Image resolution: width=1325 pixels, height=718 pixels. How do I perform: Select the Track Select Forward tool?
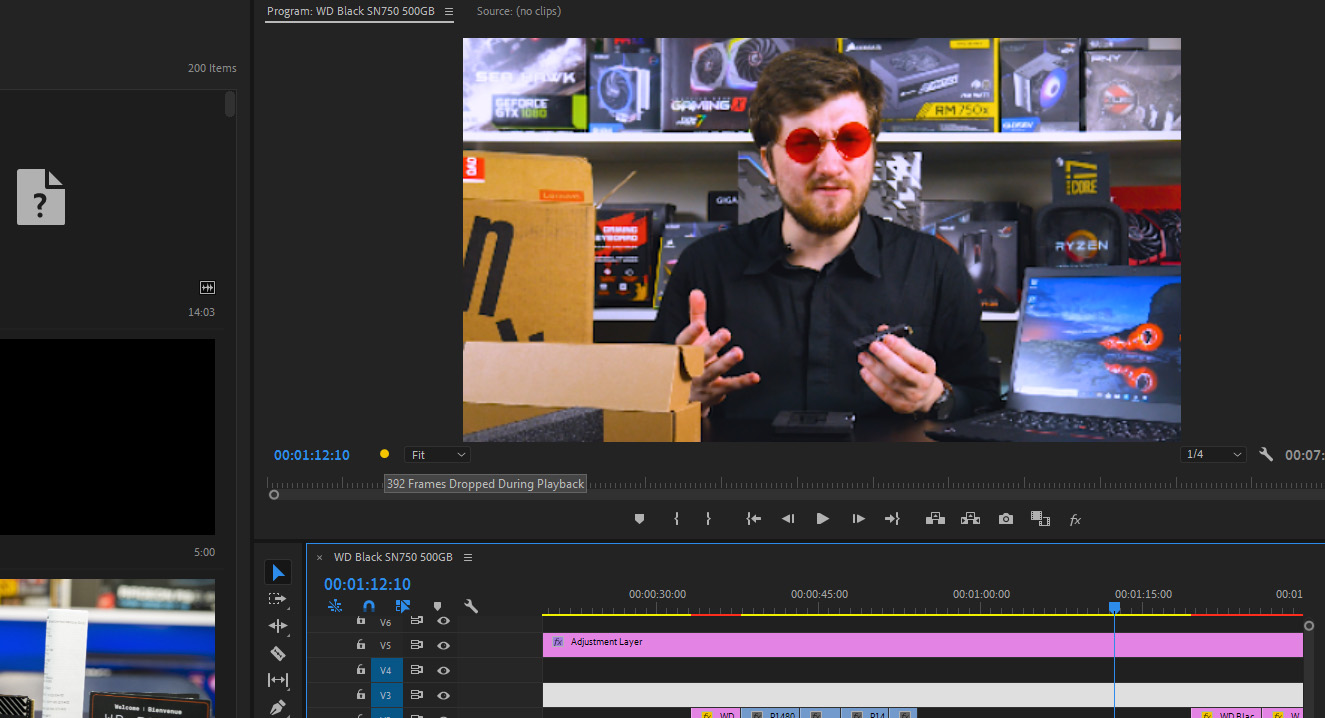pos(278,599)
